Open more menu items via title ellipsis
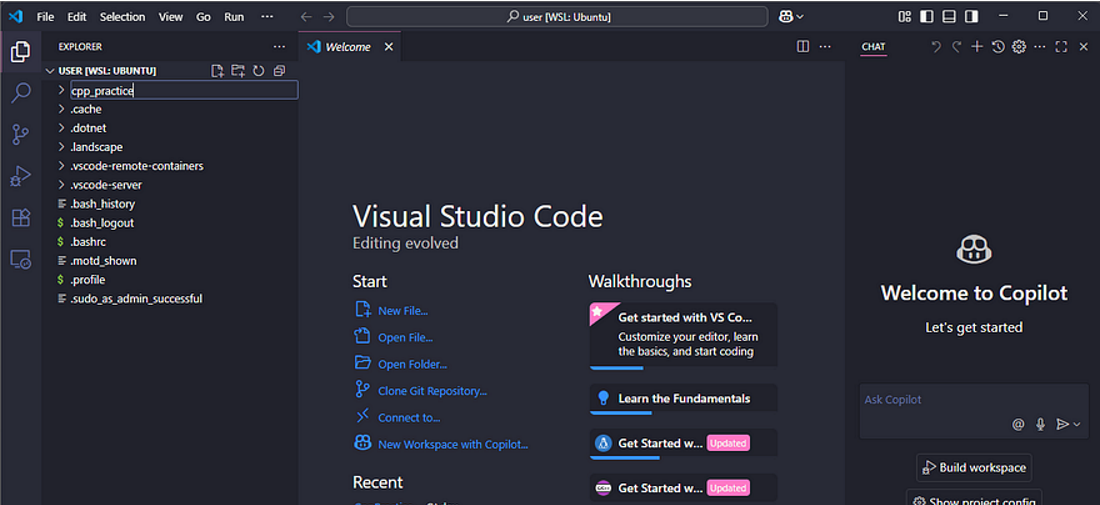The image size is (1100, 505). tap(267, 16)
